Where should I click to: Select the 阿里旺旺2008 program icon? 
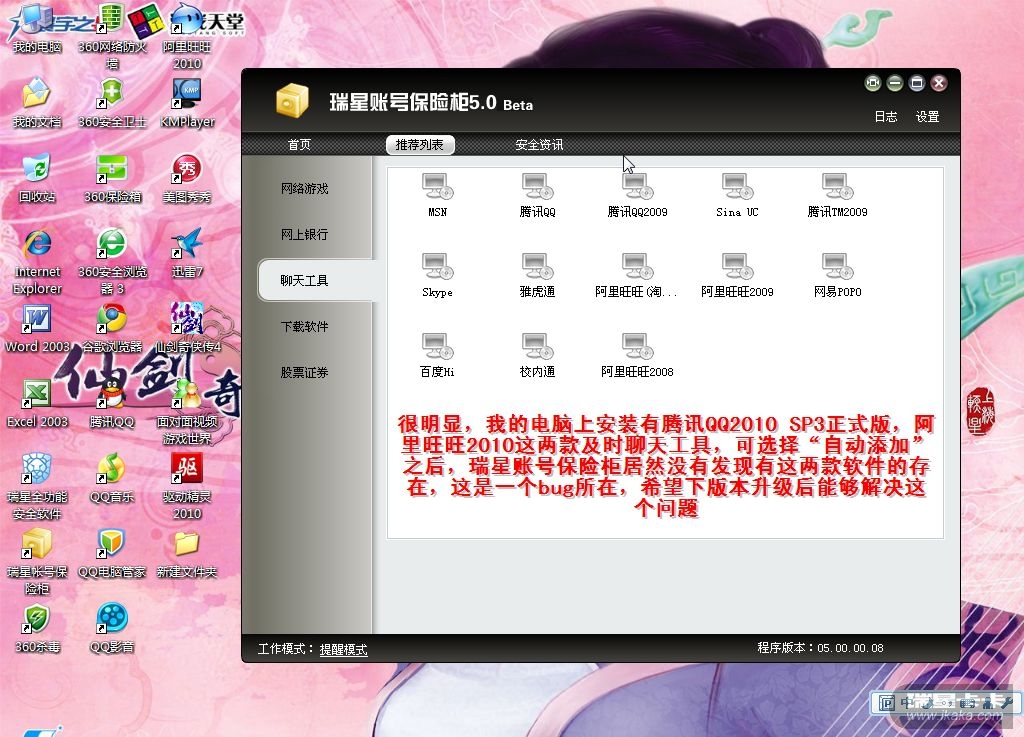click(x=637, y=346)
